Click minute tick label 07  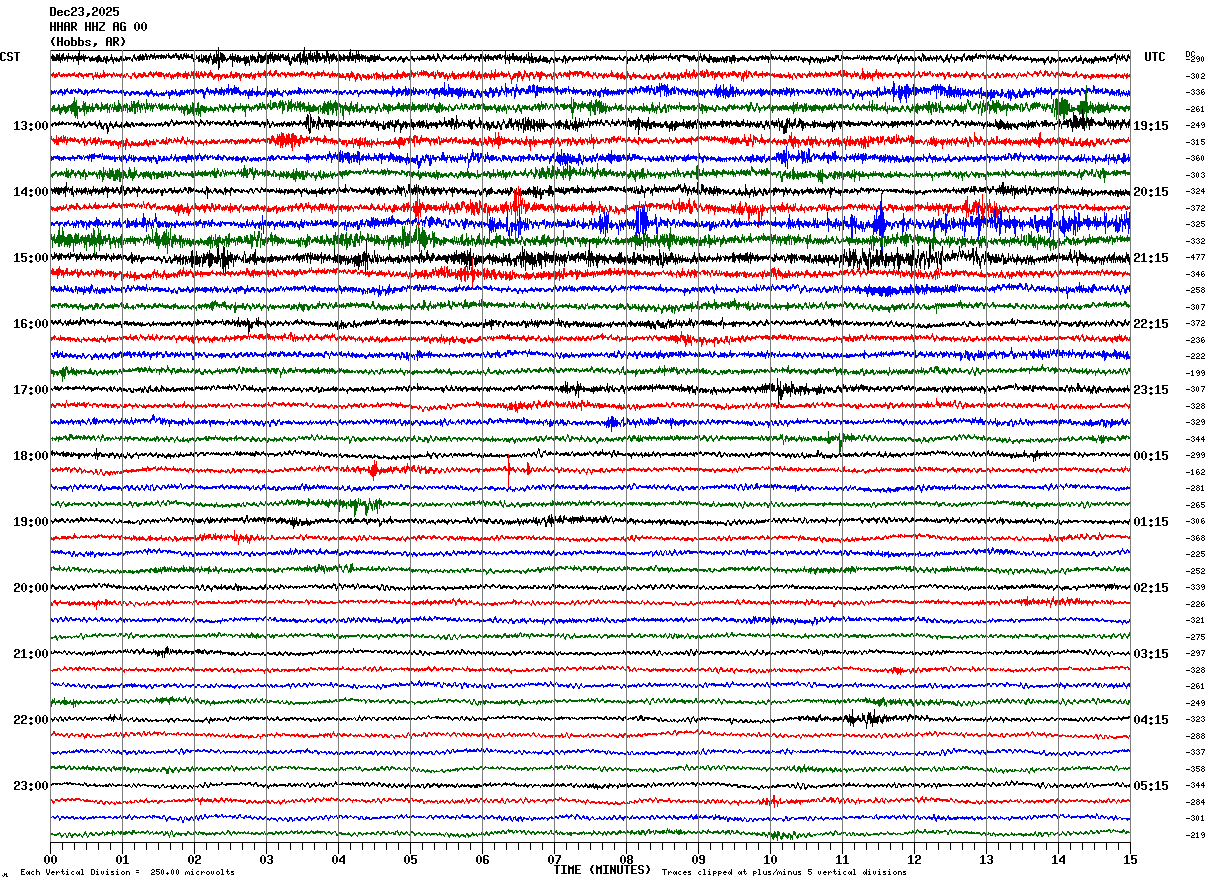tap(554, 859)
